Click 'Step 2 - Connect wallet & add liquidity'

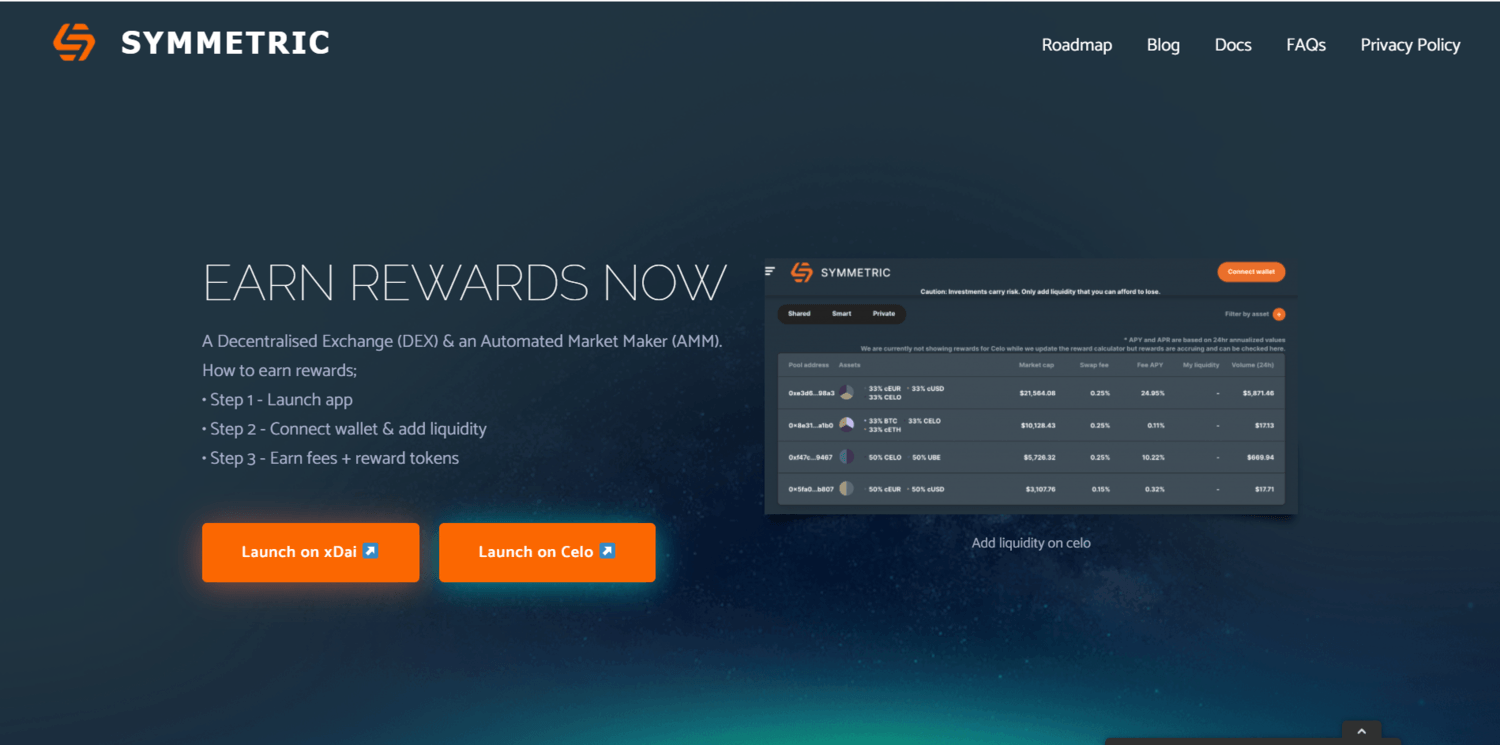pyautogui.click(x=344, y=428)
